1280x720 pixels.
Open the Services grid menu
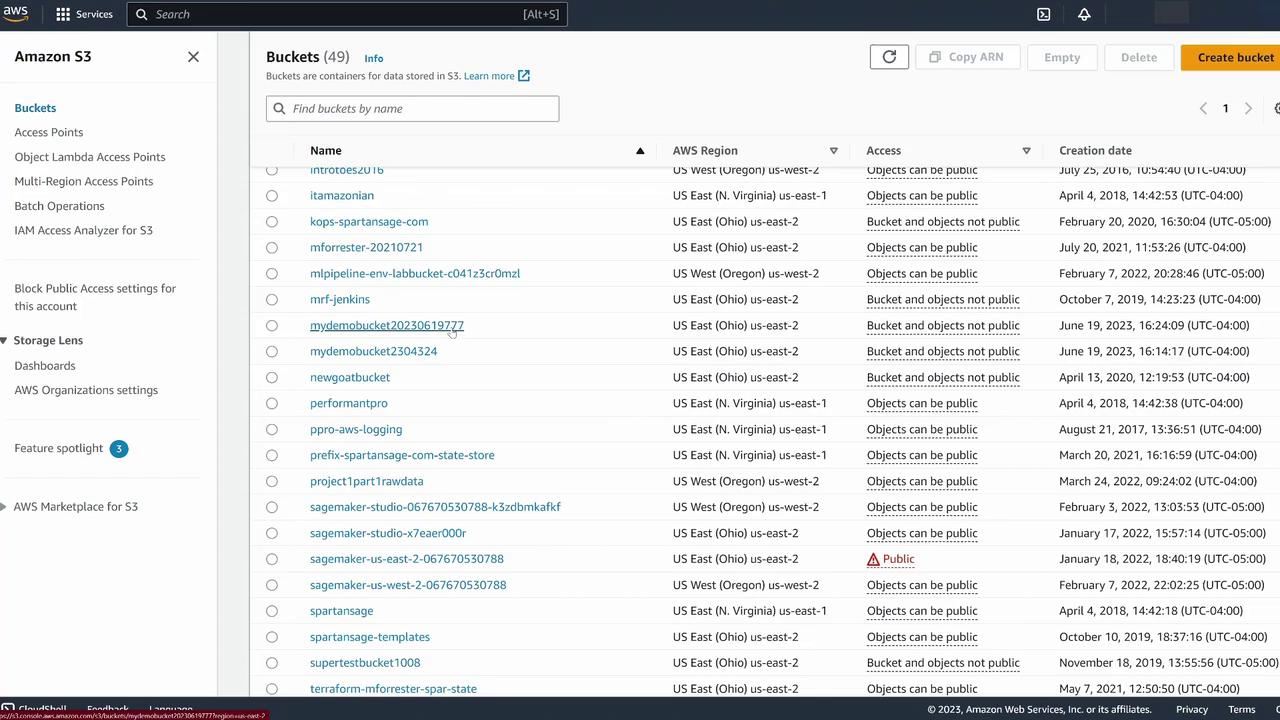click(x=84, y=14)
